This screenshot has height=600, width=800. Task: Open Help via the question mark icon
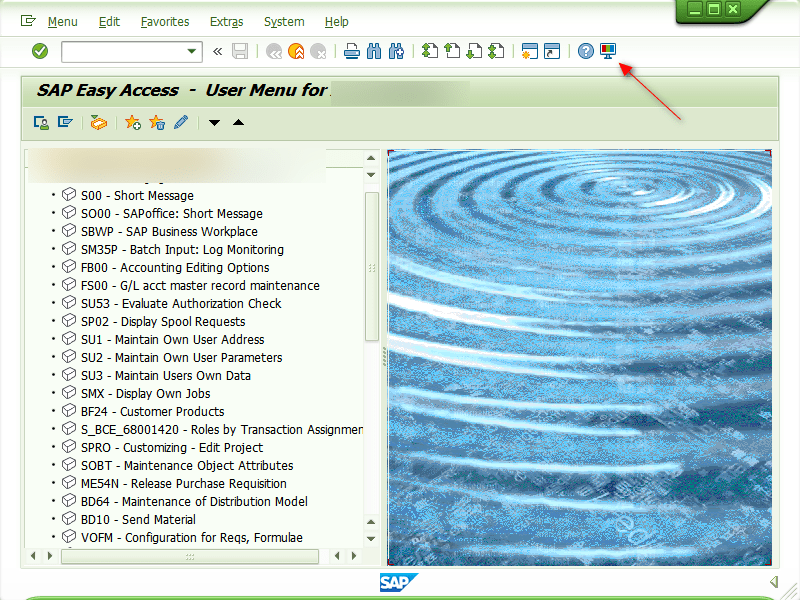pos(586,51)
